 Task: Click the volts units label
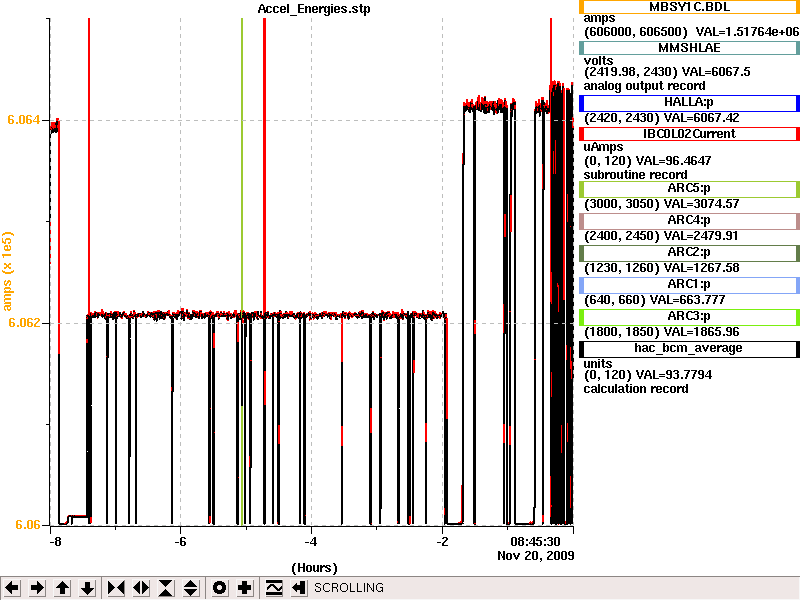pyautogui.click(x=598, y=61)
